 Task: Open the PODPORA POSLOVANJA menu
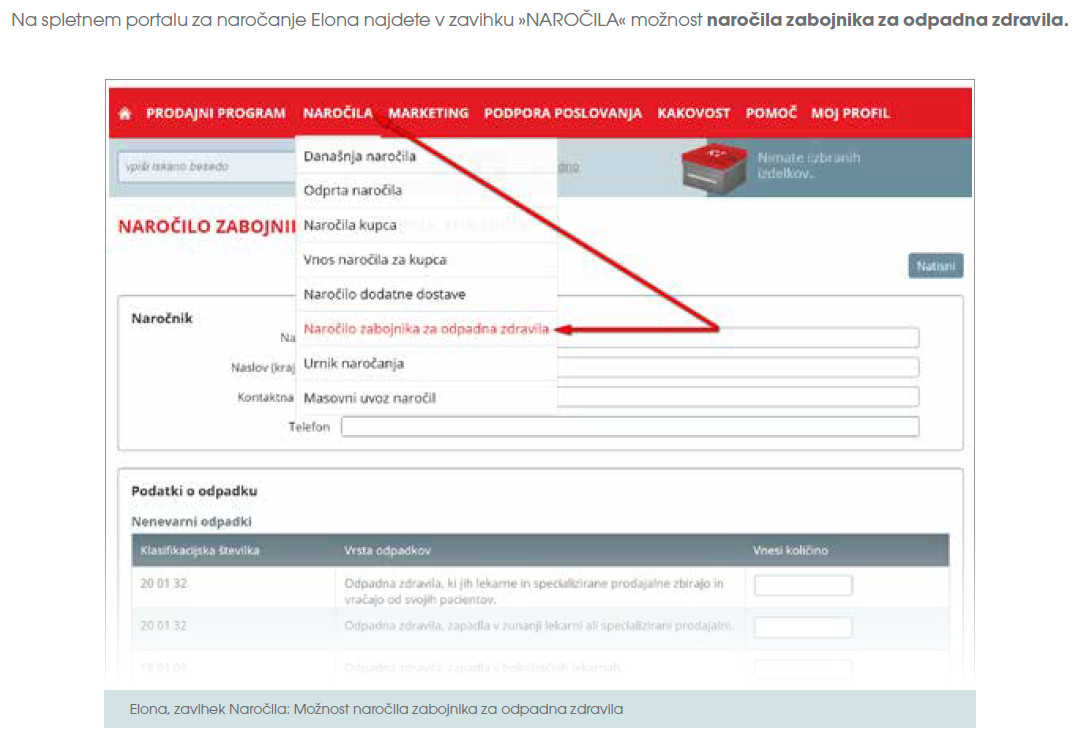click(563, 113)
